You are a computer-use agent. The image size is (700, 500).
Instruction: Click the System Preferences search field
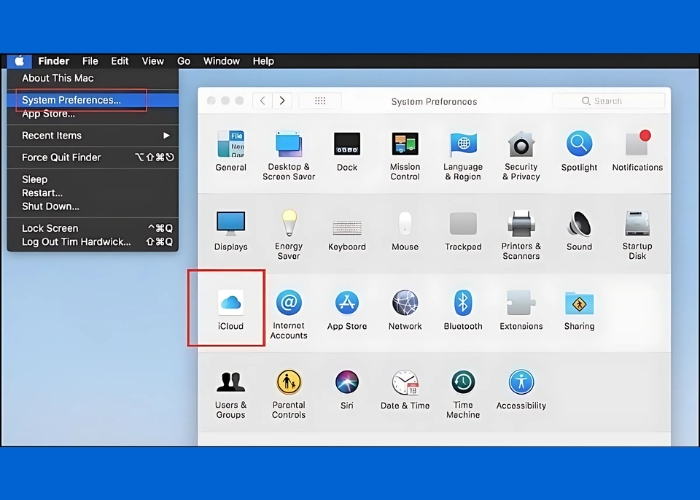click(608, 101)
